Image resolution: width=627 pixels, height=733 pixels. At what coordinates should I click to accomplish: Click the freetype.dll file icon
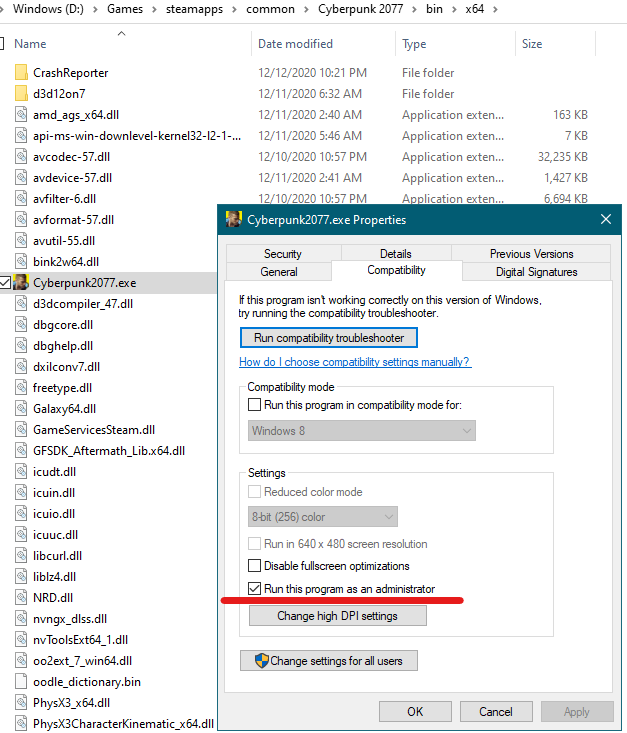click(21, 388)
